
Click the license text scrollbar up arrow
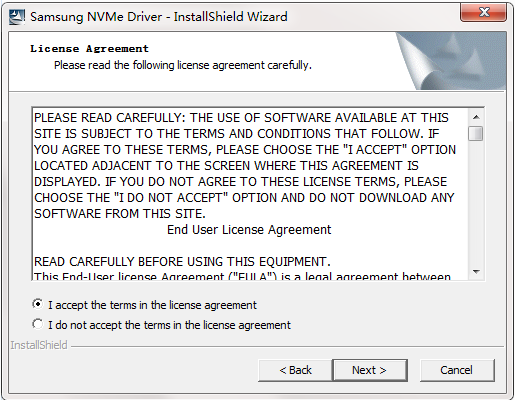point(476,117)
